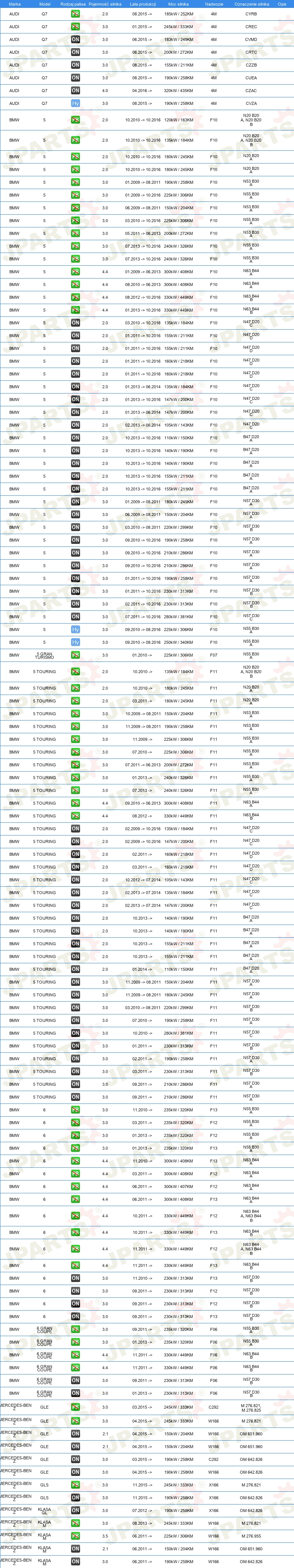
Task: Click the 5 GRAN TURISMO model cell
Action: pos(44,655)
